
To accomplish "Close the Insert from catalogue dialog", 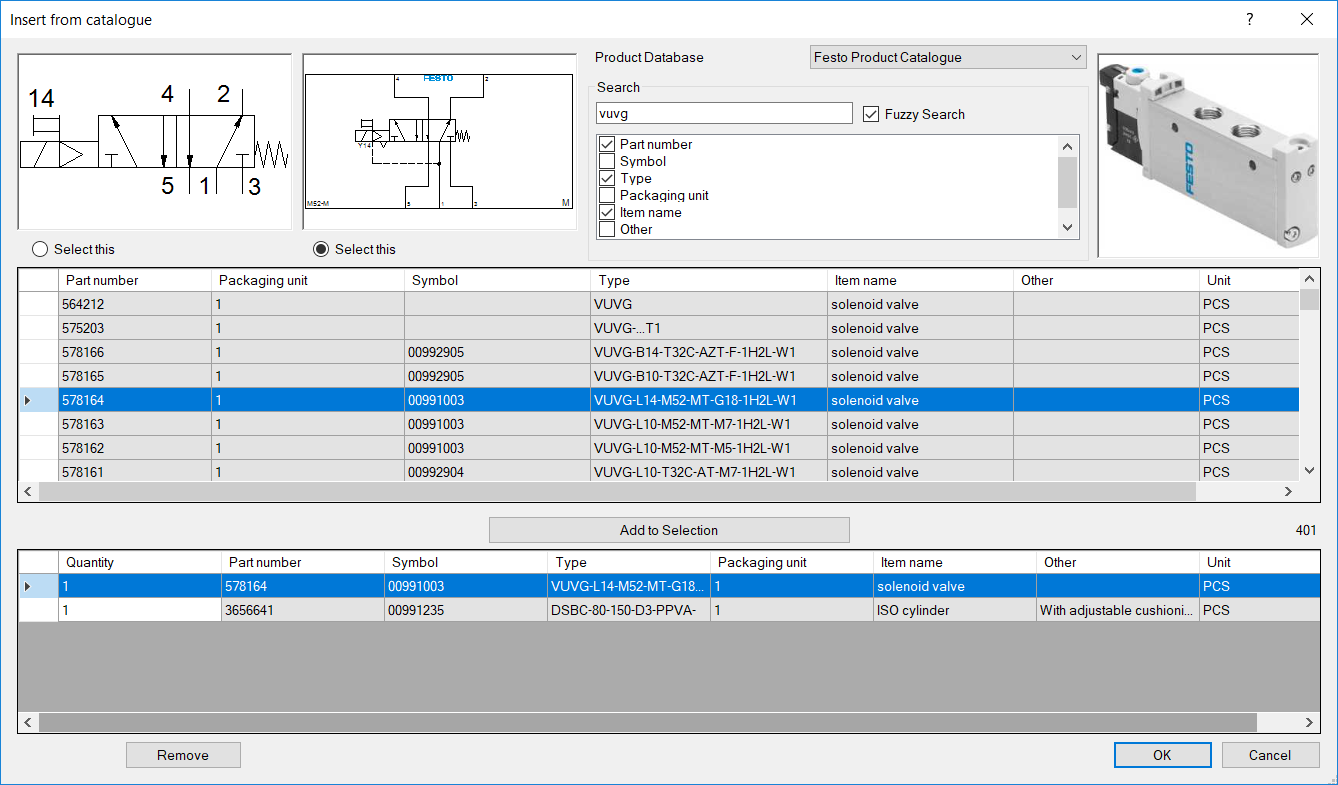I will tap(1307, 19).
